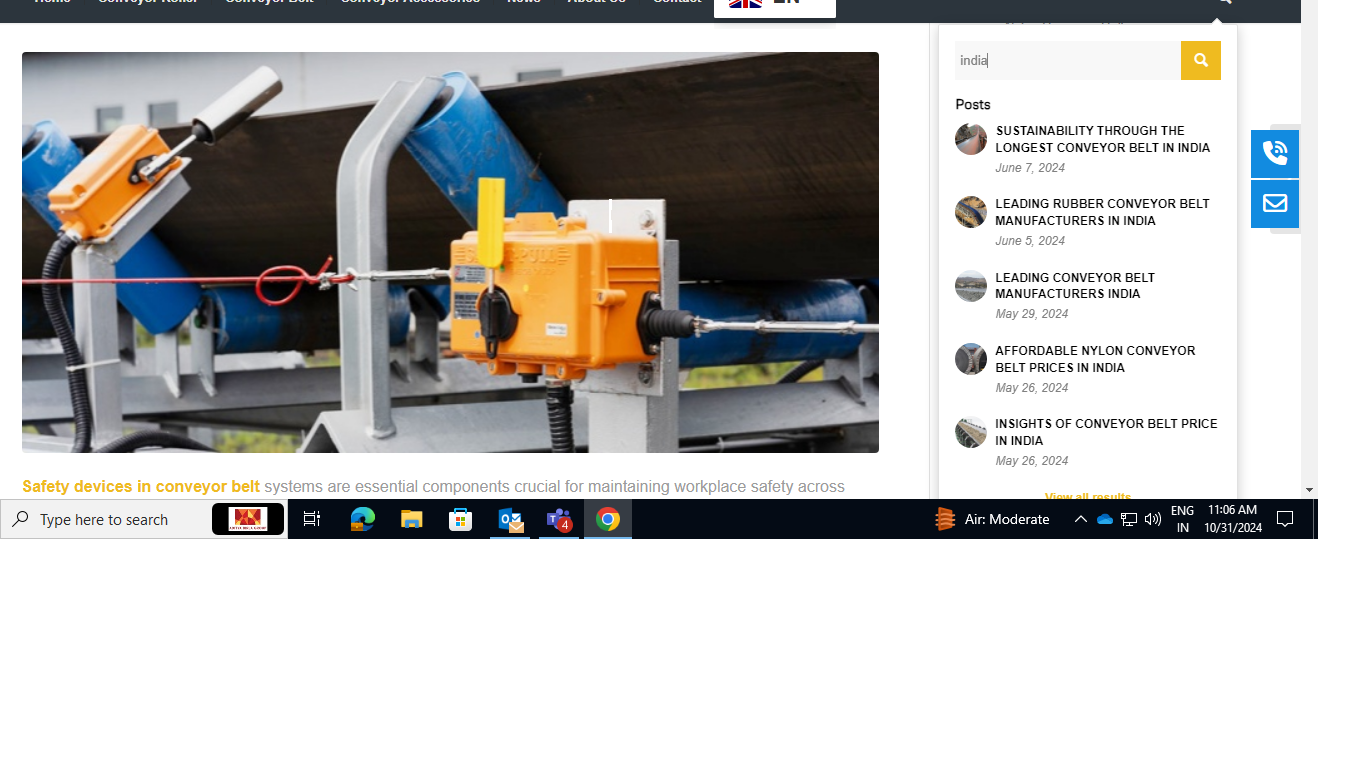Open Task View on the taskbar
This screenshot has height=768, width=1366.
[312, 519]
